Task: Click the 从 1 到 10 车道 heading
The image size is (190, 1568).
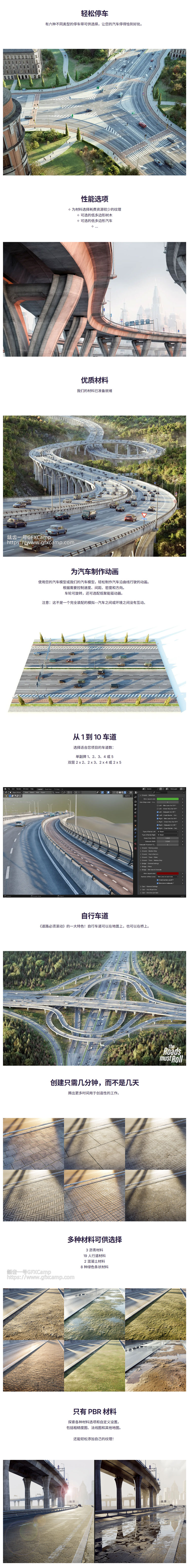Action: click(x=95, y=737)
